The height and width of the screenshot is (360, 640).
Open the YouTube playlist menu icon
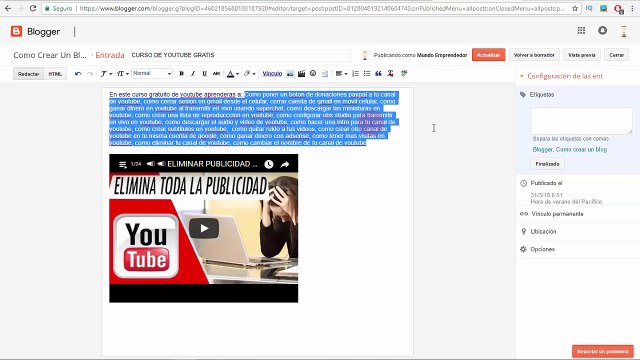pyautogui.click(x=122, y=164)
